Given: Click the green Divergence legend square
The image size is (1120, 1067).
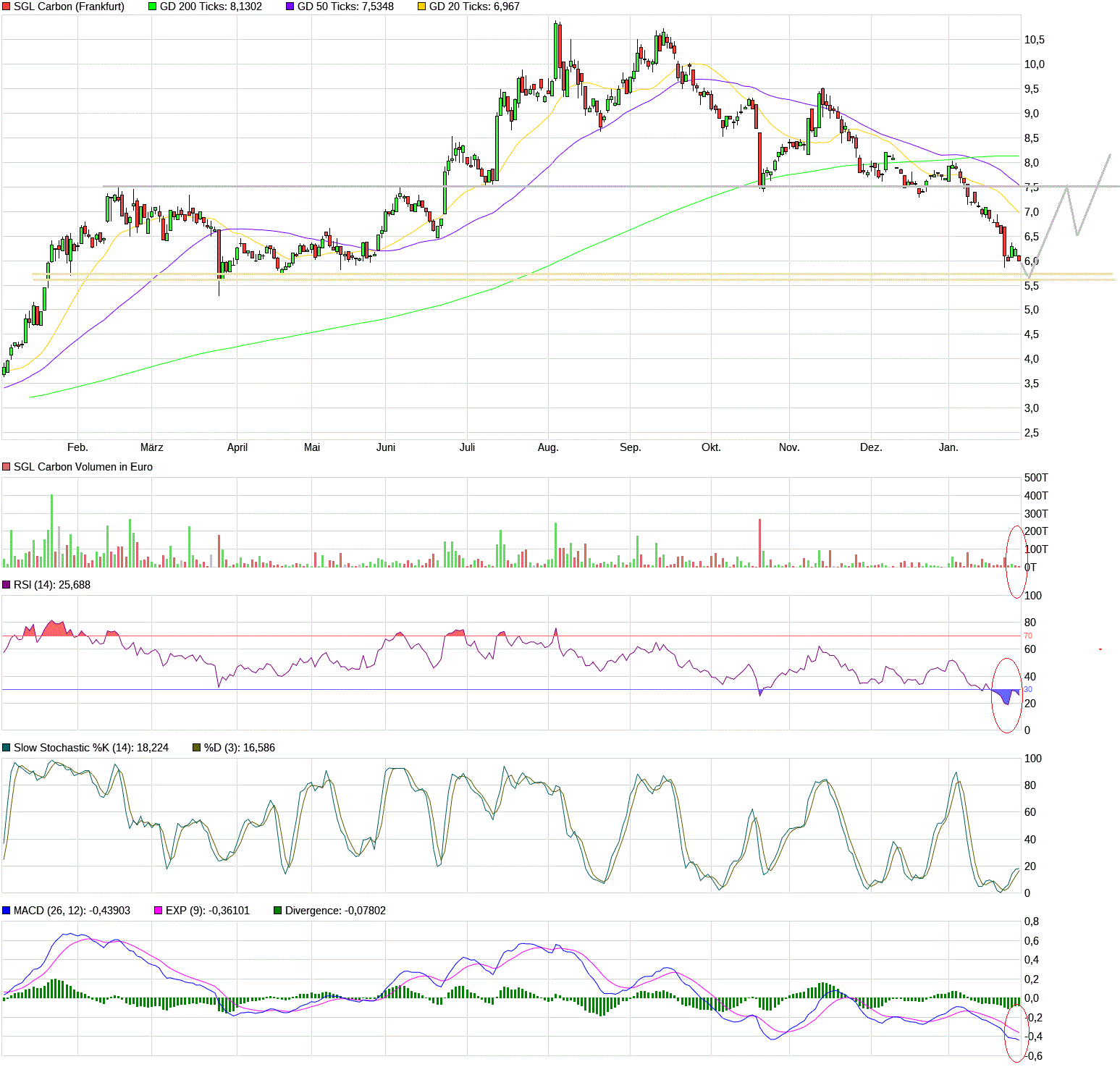Looking at the screenshot, I should tap(277, 911).
